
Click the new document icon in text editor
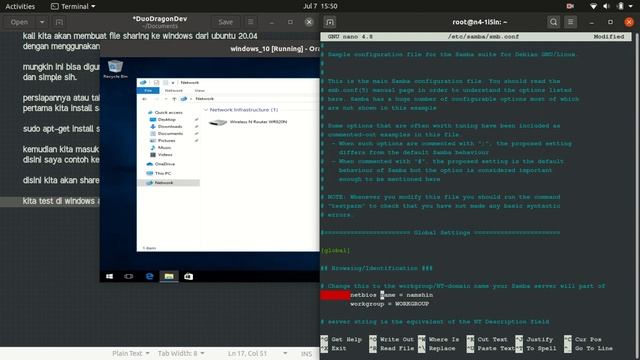(x=59, y=22)
